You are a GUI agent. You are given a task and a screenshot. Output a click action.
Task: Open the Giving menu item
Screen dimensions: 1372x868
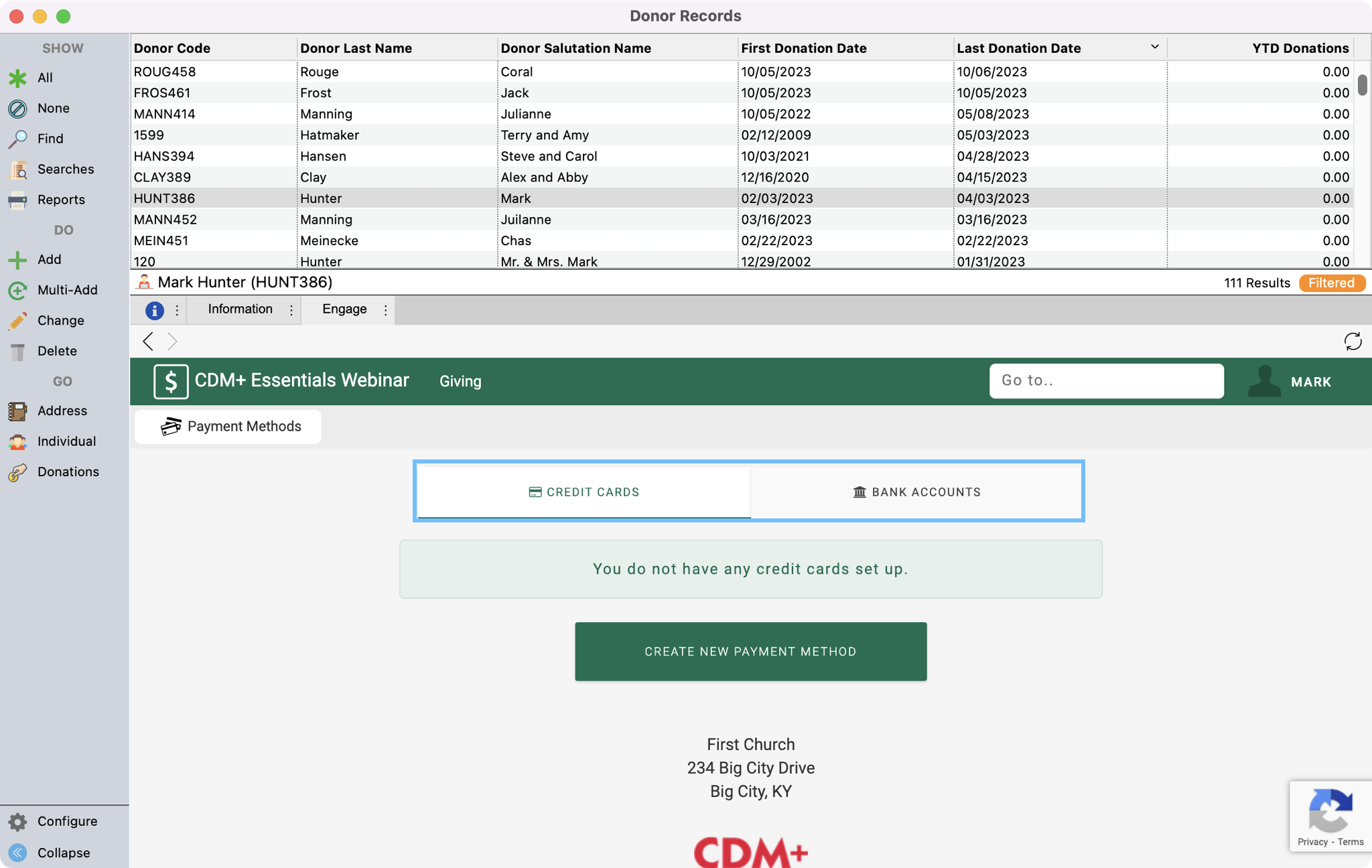460,381
